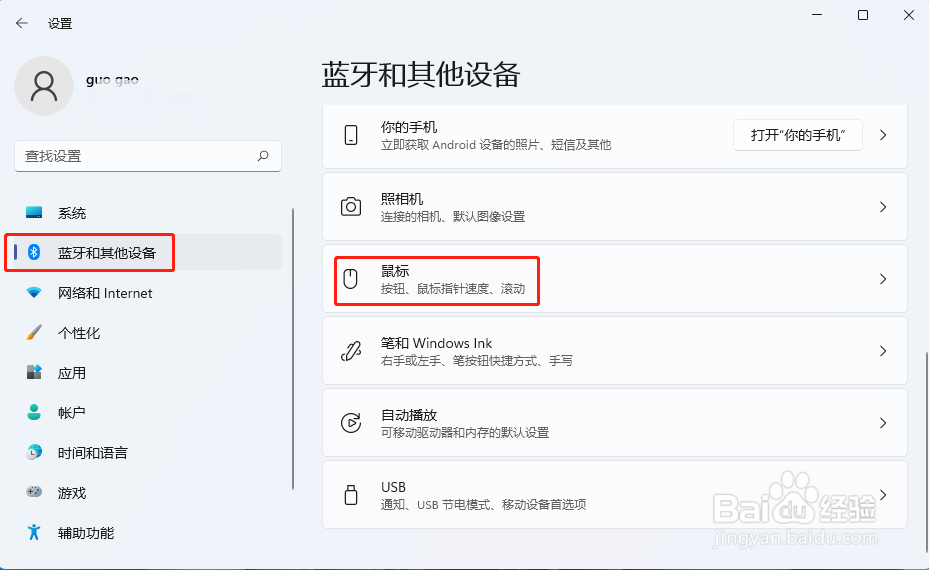Screen dimensions: 929x570
Task: Click the back arrow in Settings
Action: coord(22,23)
